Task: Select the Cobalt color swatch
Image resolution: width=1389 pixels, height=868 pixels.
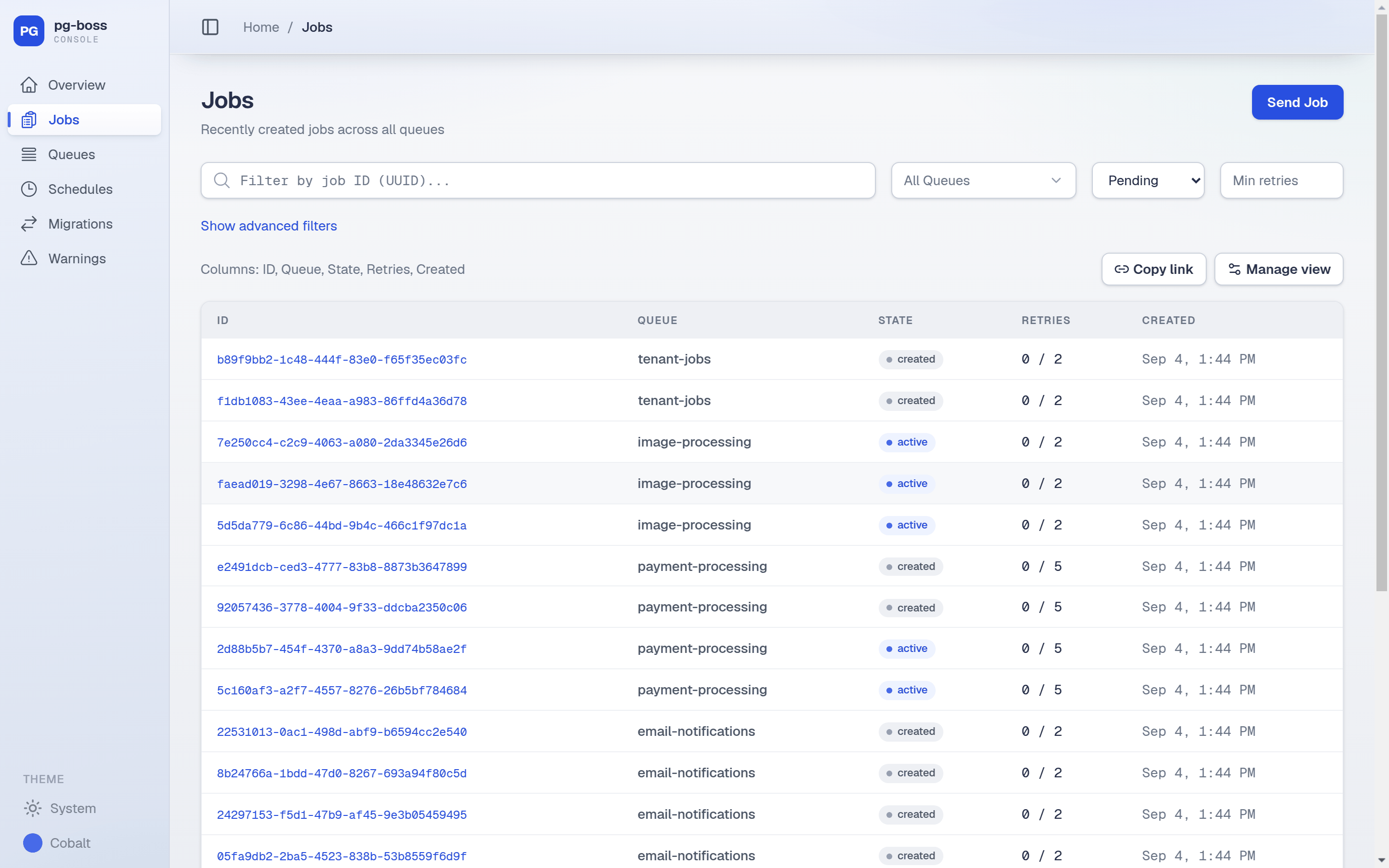Action: (33, 843)
